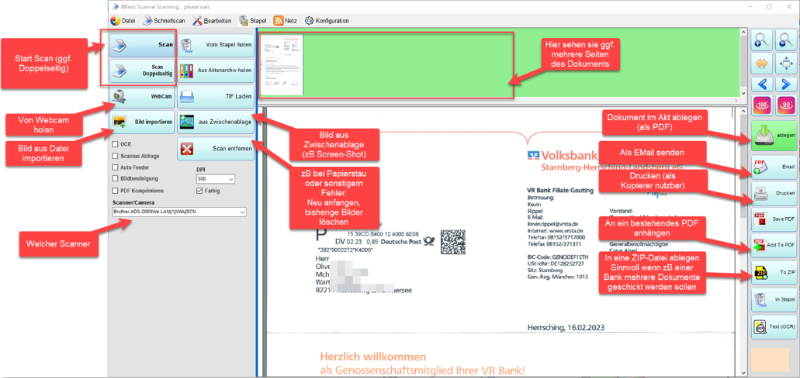
Task: Toggle the Auto Feeder checkbox
Action: point(115,167)
